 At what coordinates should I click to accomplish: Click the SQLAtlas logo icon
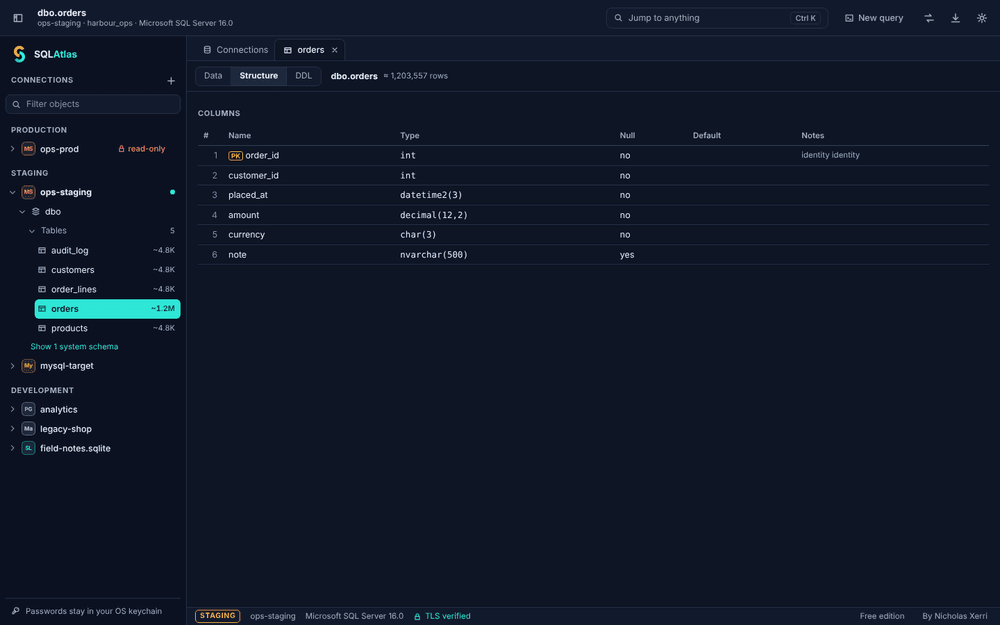[x=19, y=54]
